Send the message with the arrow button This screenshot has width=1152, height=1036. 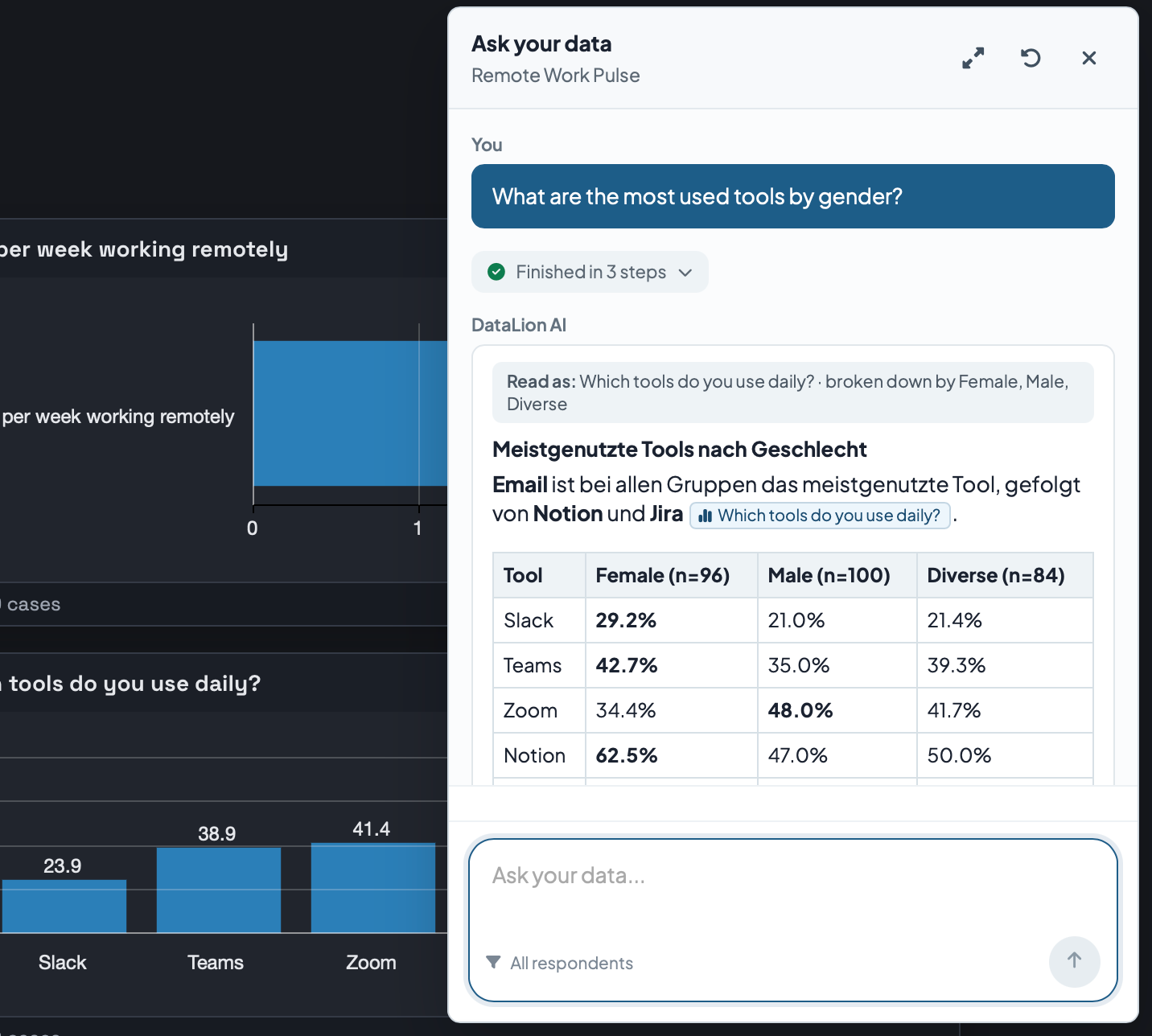(1075, 961)
